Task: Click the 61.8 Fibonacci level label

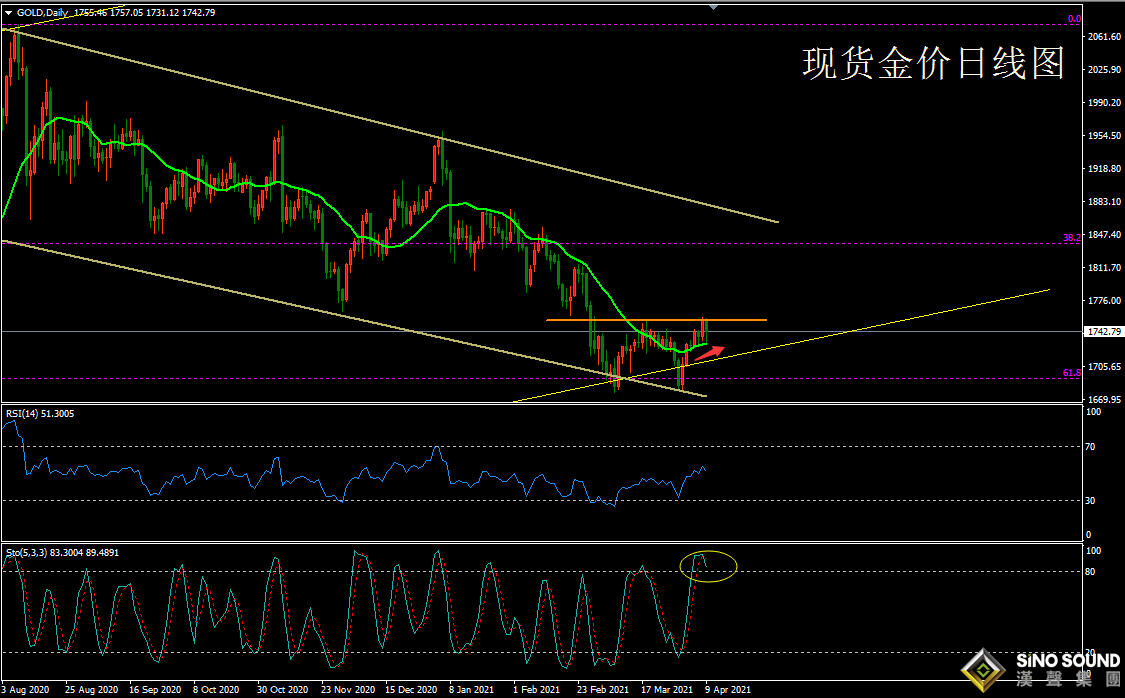Action: pos(1071,373)
